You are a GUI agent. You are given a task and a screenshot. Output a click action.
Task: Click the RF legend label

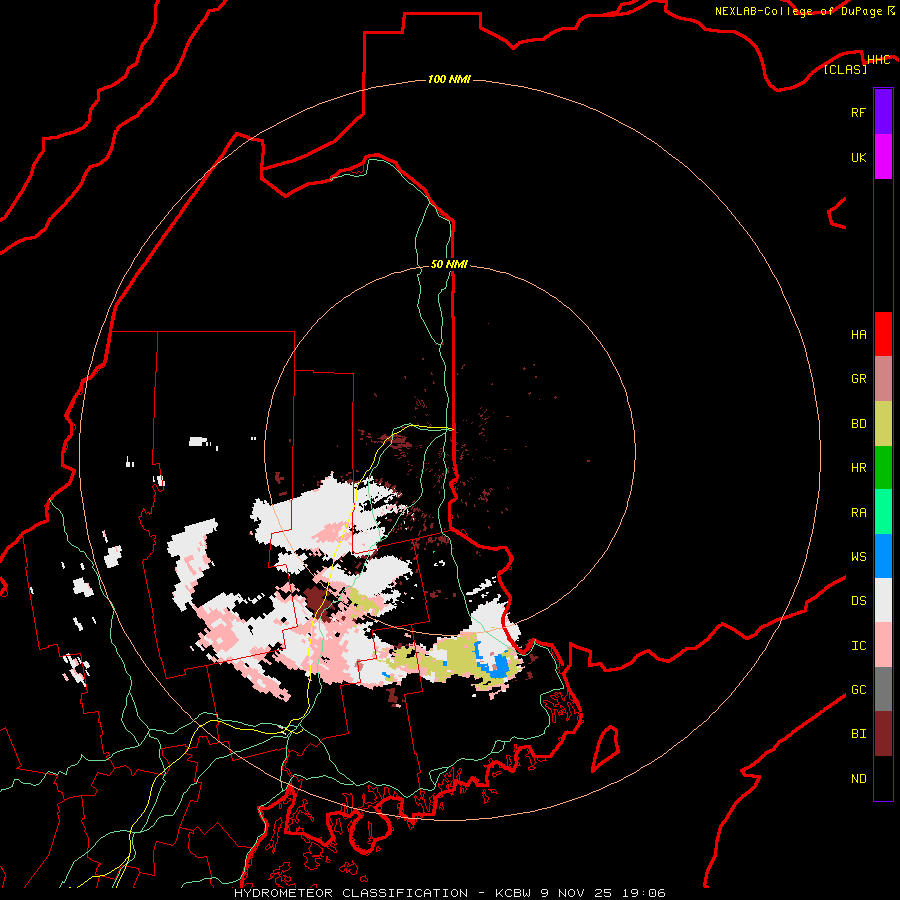click(858, 112)
